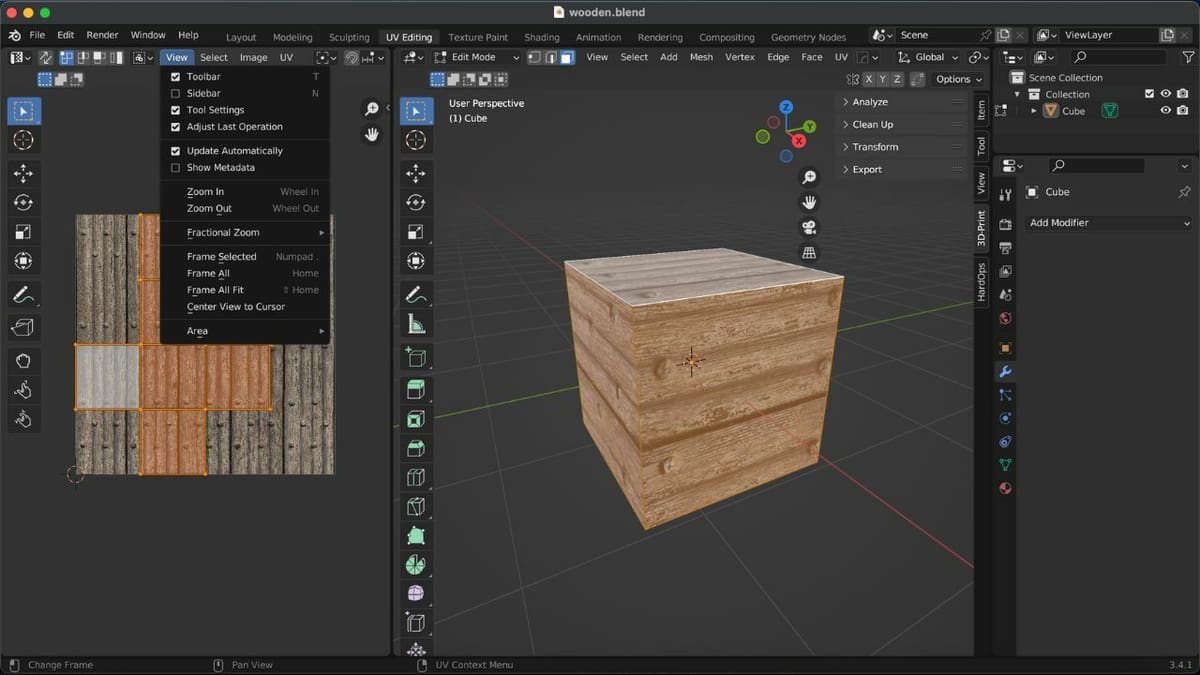The width and height of the screenshot is (1200, 675).
Task: Open Global transform orientation dropdown
Action: (928, 57)
